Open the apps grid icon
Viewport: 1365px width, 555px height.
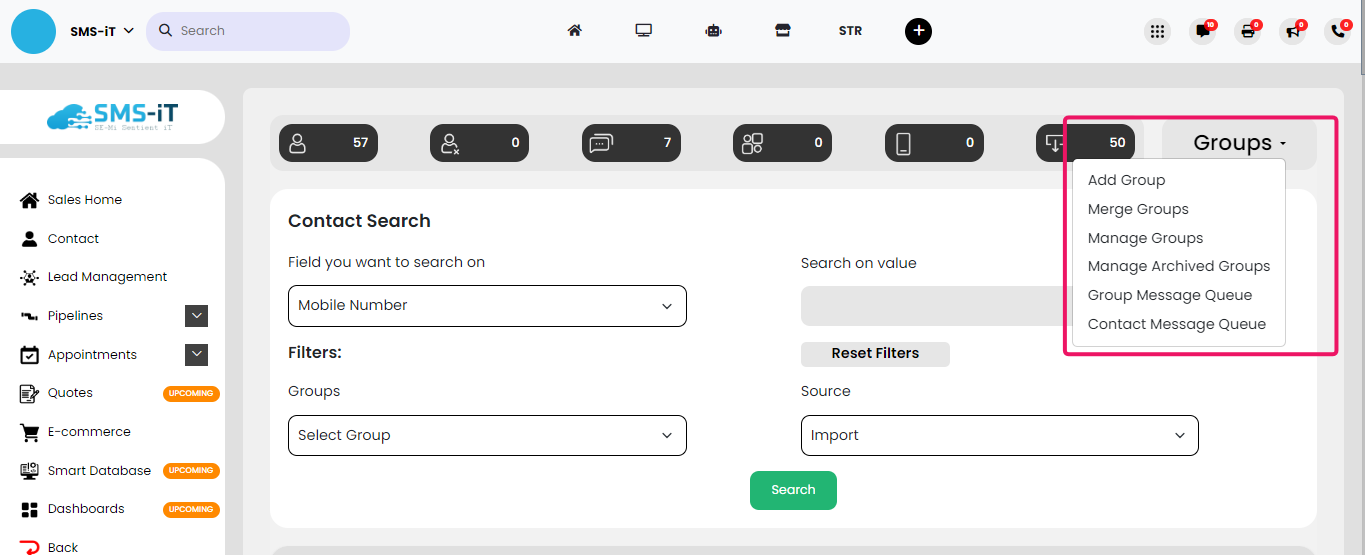[x=1157, y=31]
